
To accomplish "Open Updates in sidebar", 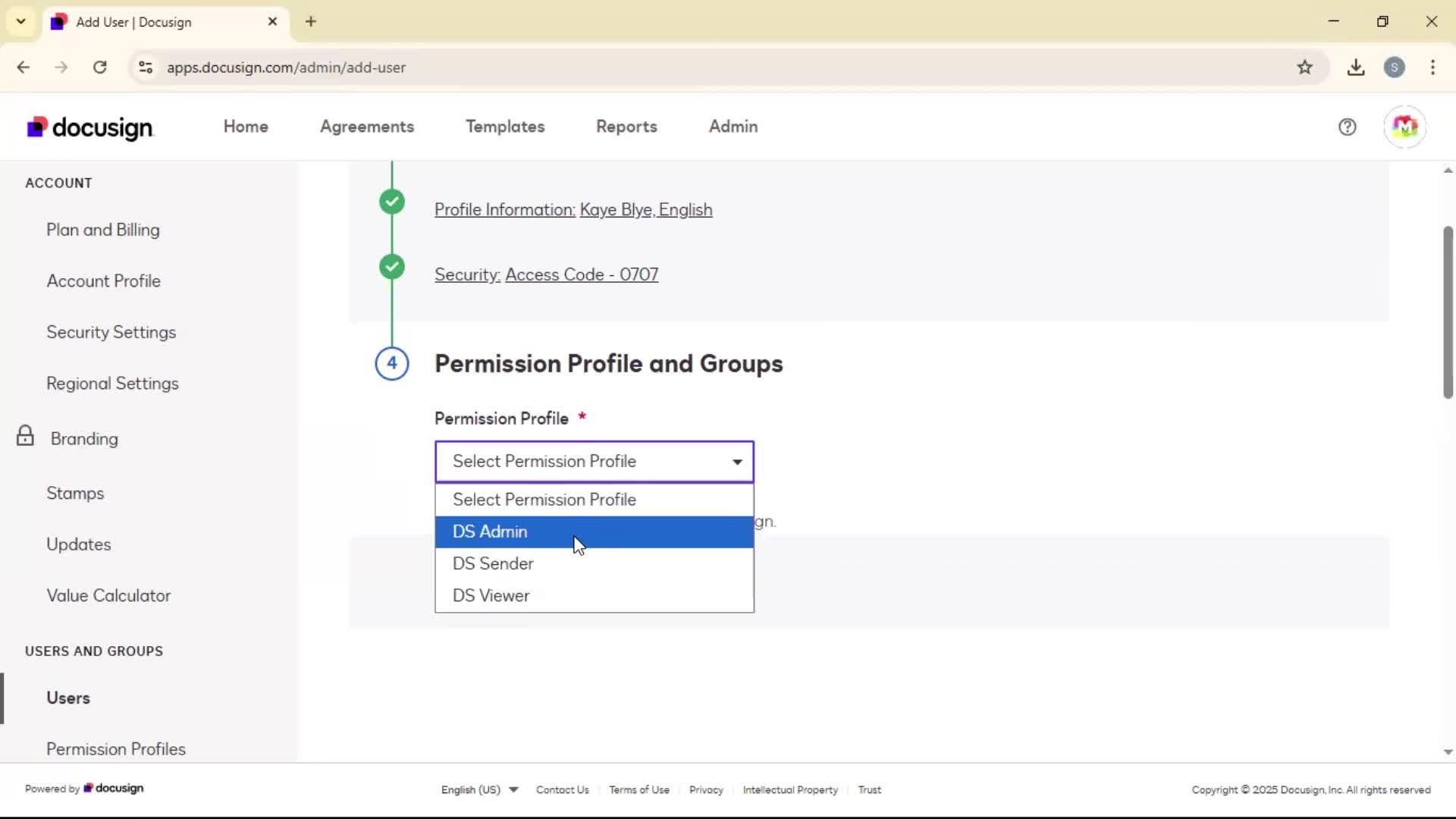I will [x=79, y=544].
